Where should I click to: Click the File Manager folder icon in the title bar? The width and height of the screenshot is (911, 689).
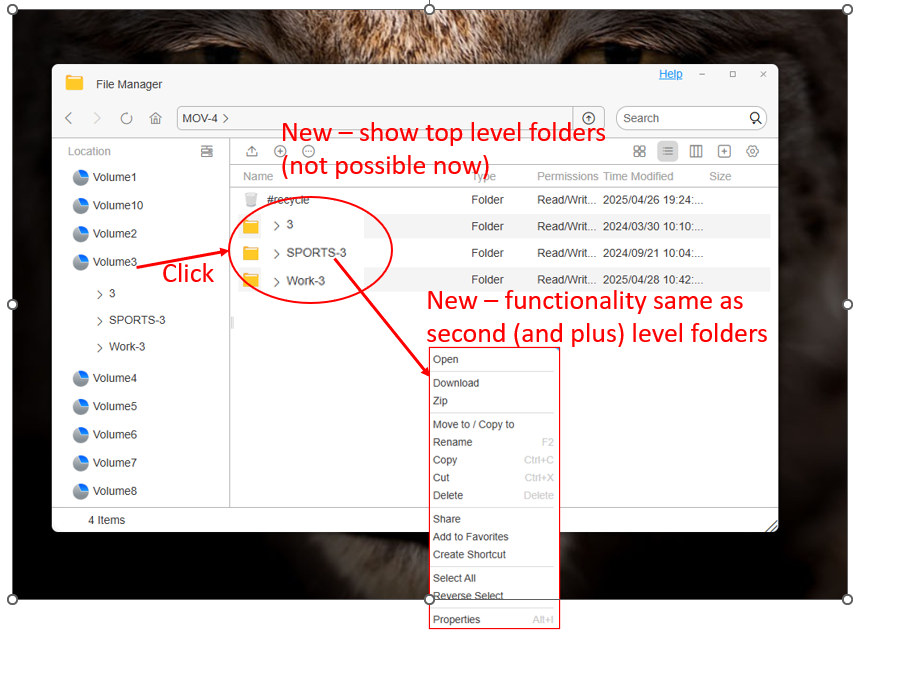click(x=74, y=83)
